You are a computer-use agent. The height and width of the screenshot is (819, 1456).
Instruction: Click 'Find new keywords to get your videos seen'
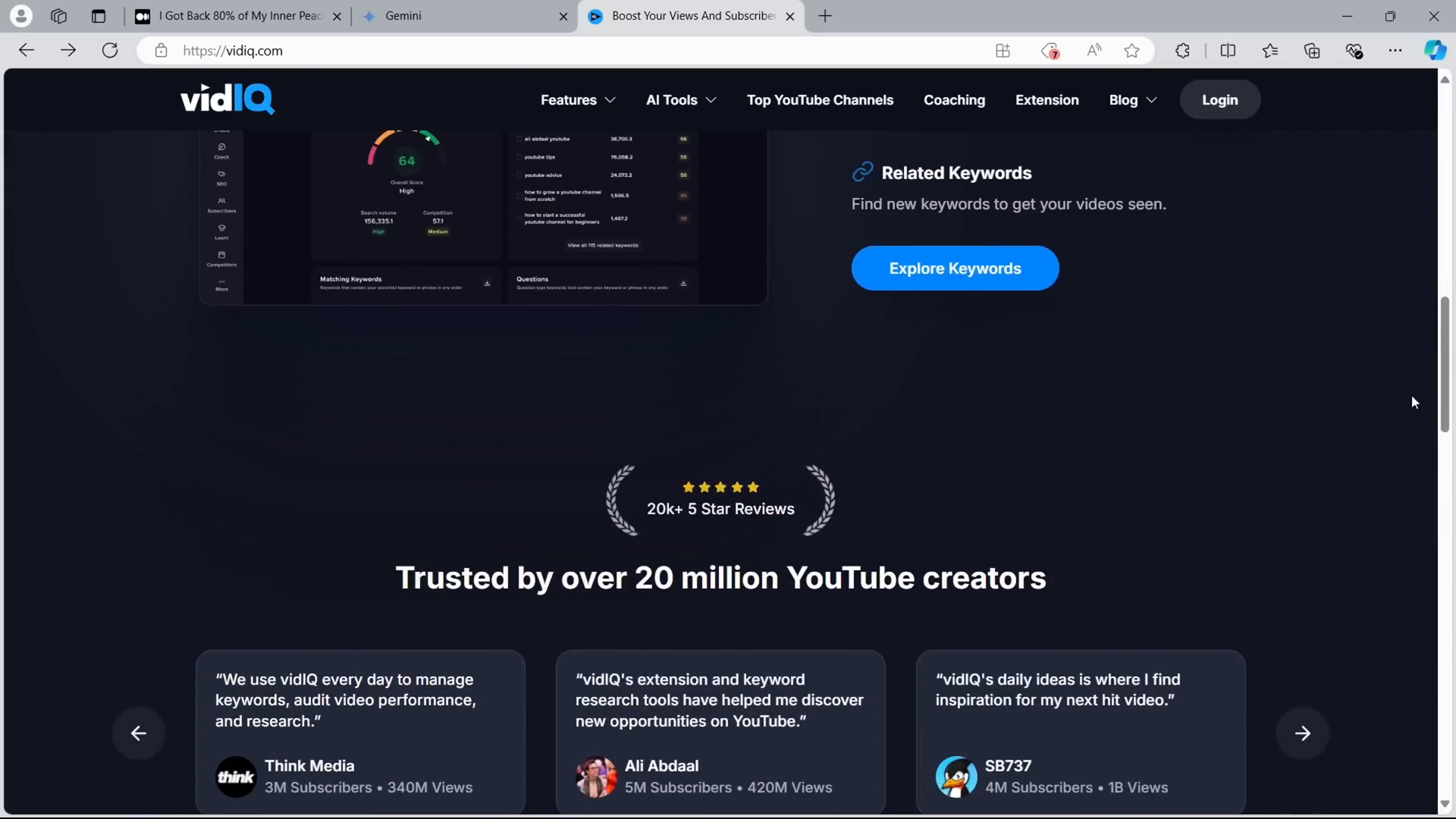[1009, 204]
